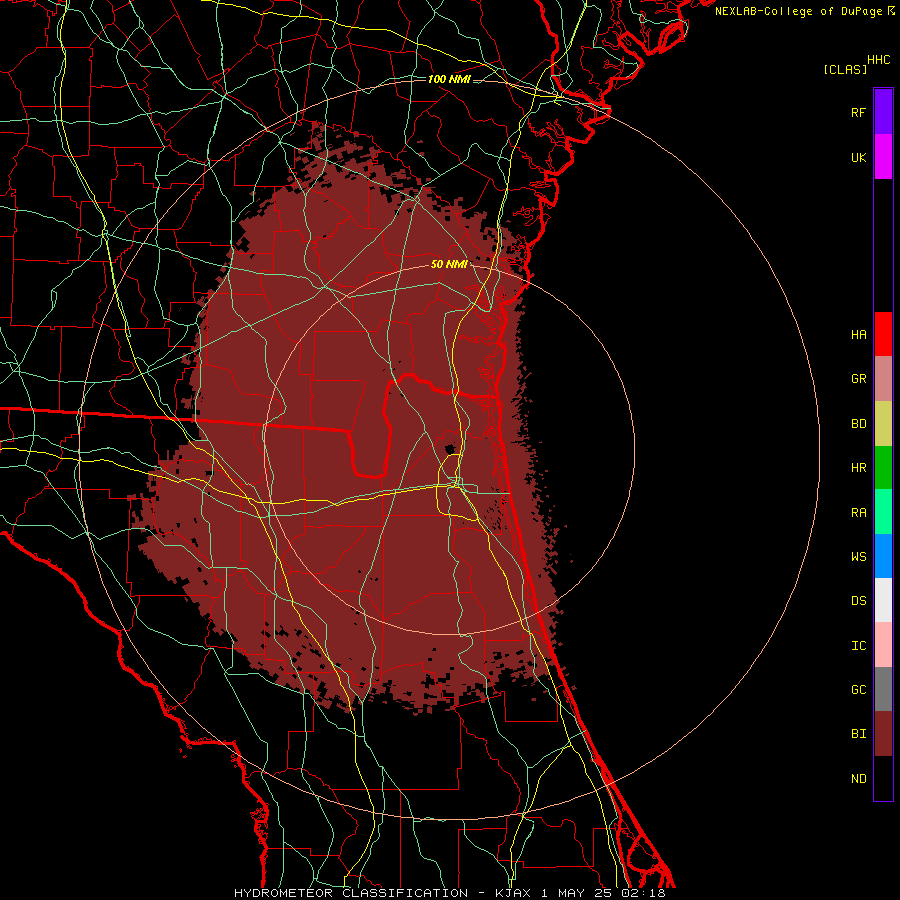Click the HR green legend swatch

pyautogui.click(x=883, y=468)
